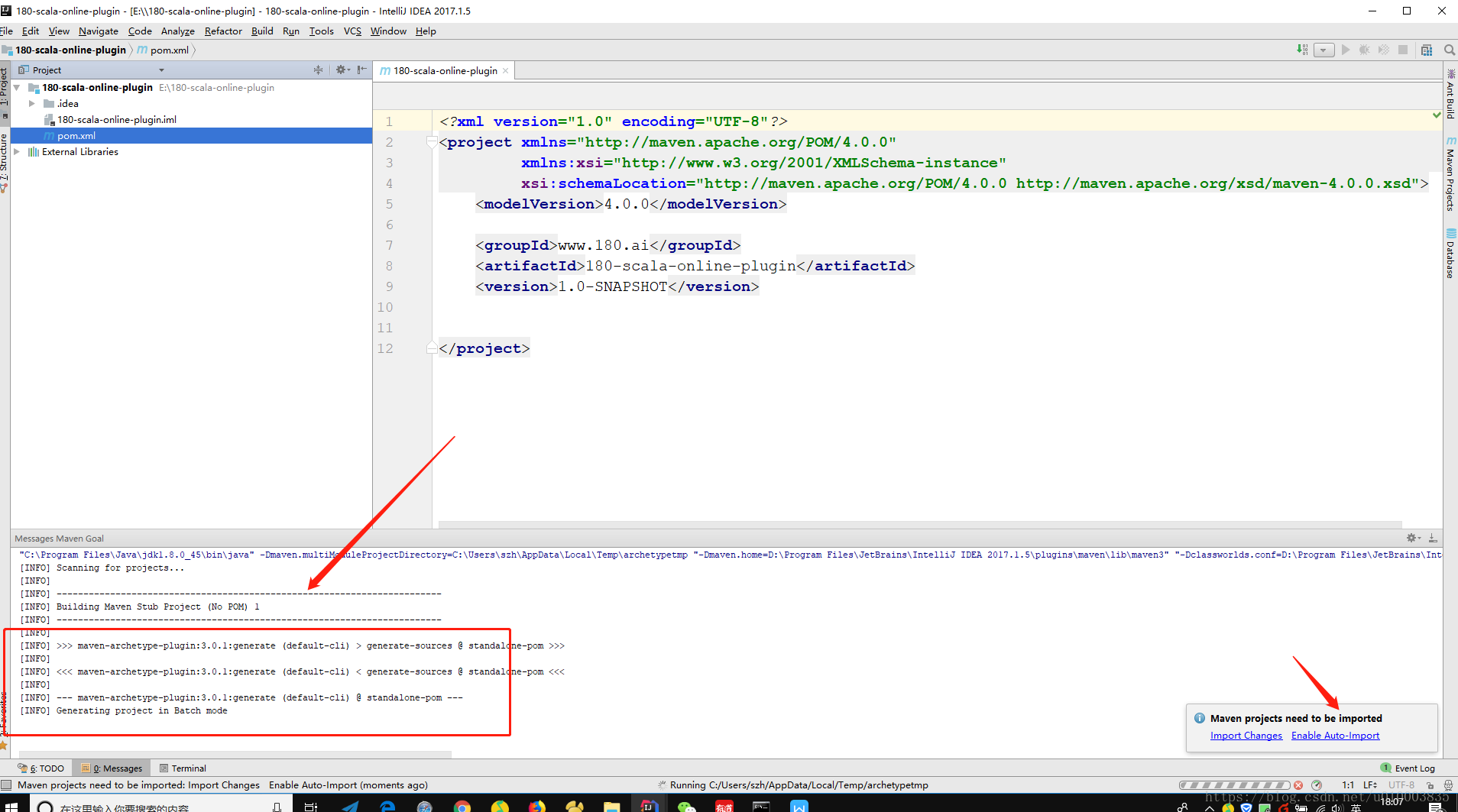Click the Debug bug icon
Viewport: 1458px width, 812px height.
coord(1365,50)
